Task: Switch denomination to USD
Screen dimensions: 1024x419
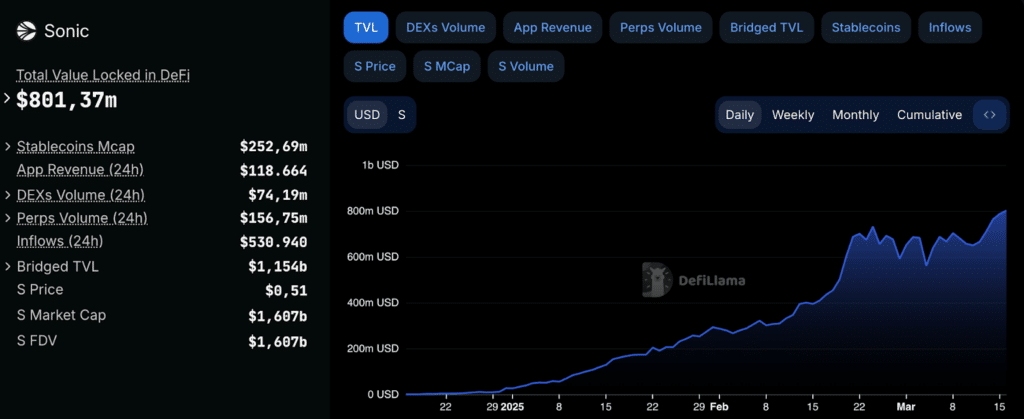Action: click(x=367, y=115)
